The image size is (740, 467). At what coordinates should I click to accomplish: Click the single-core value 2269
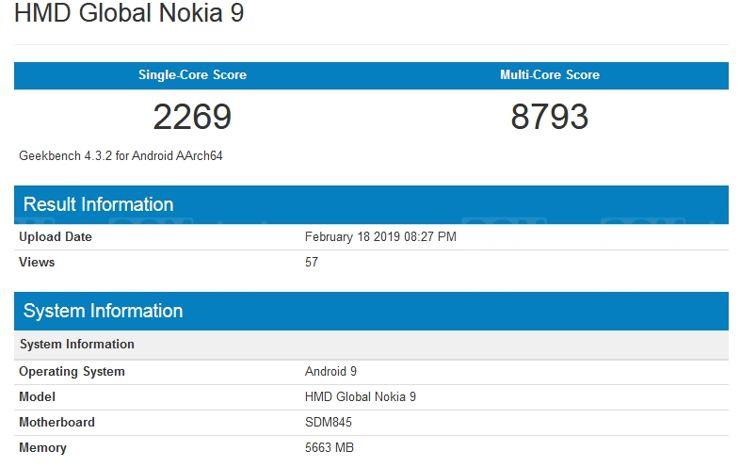[x=192, y=117]
